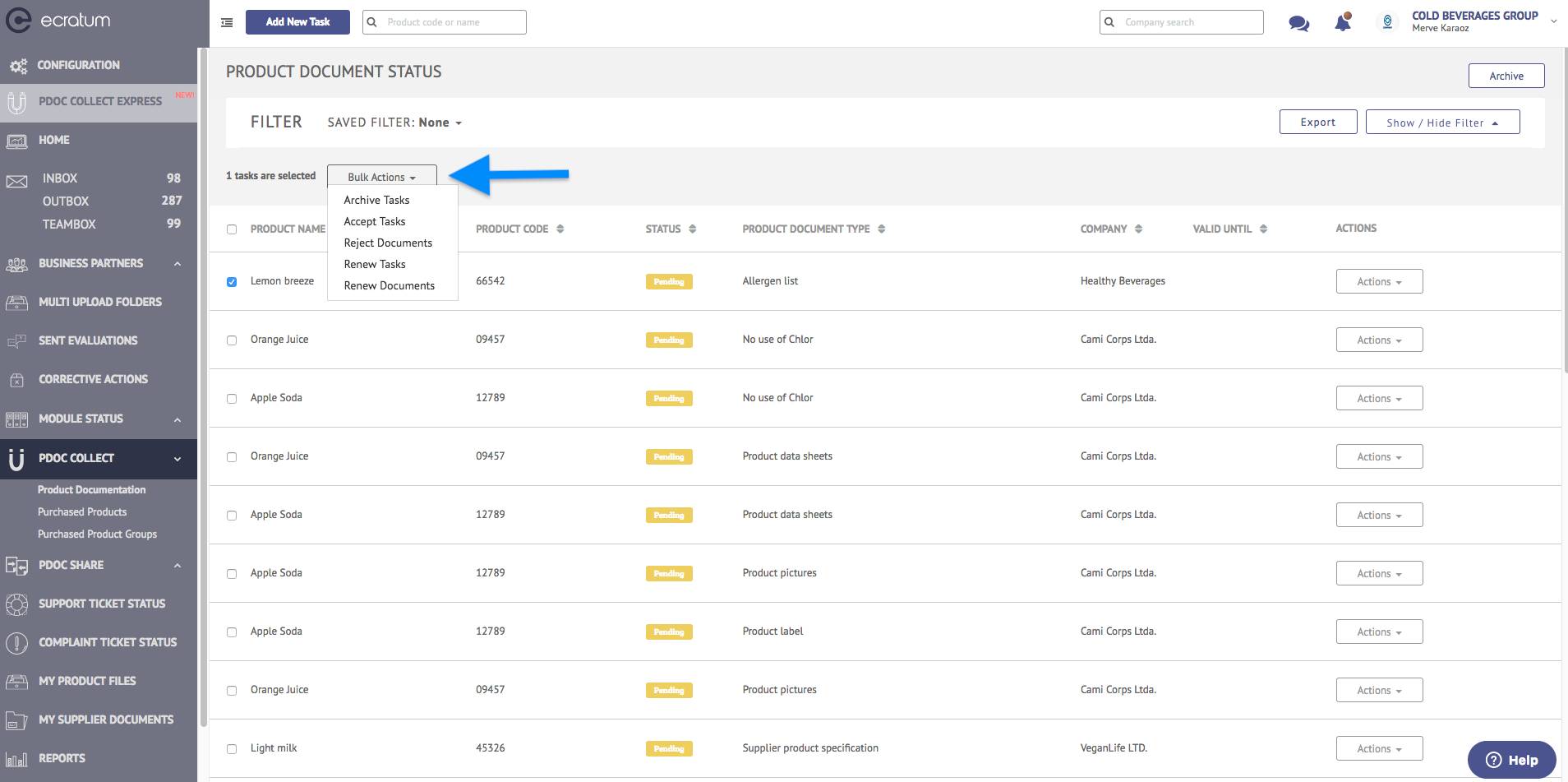Sort by Product Code column arrows
Image resolution: width=1568 pixels, height=782 pixels.
coord(560,229)
